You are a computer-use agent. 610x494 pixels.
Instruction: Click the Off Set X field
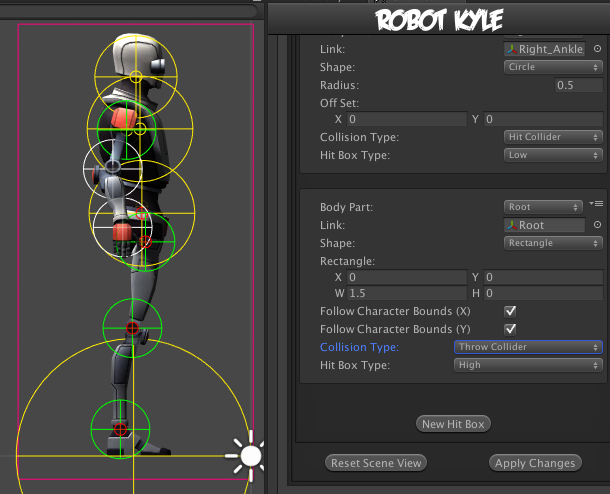pyautogui.click(x=407, y=119)
